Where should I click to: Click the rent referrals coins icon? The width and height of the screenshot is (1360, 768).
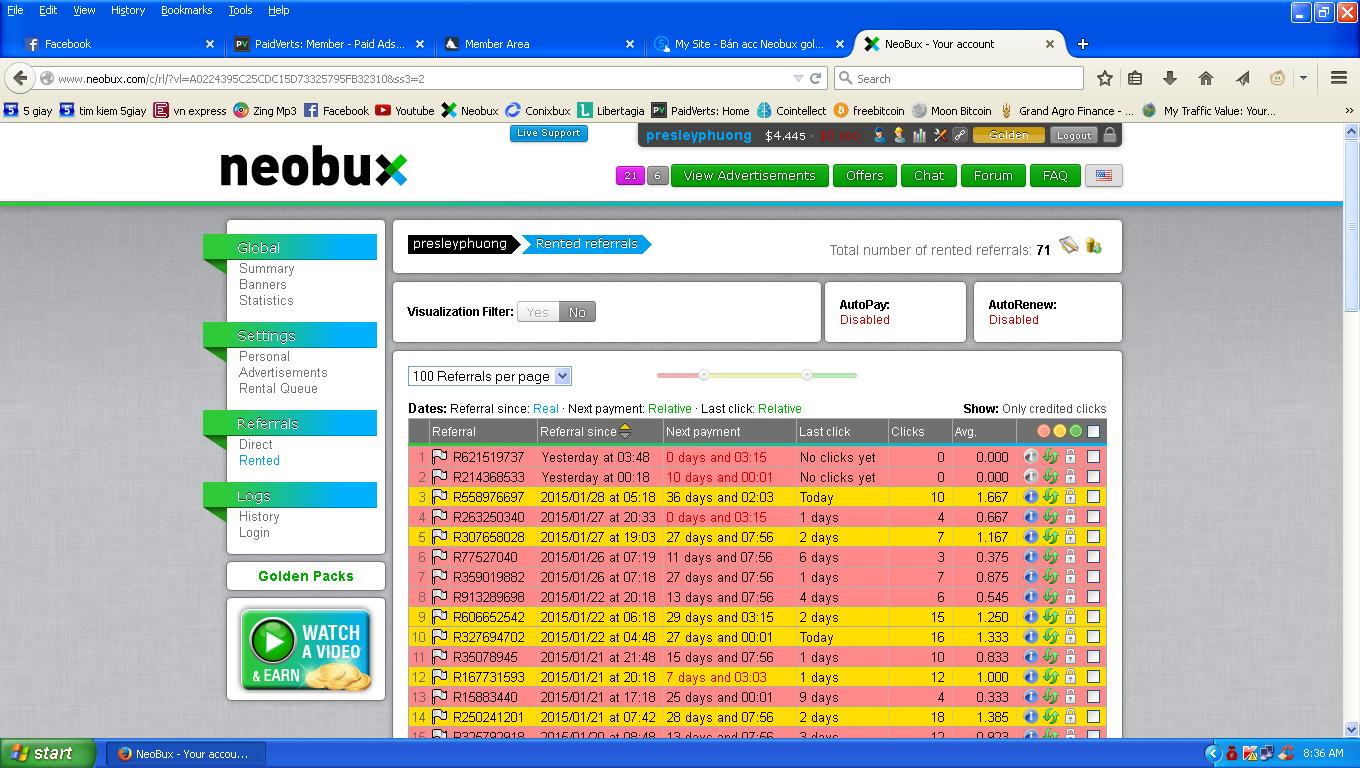coord(1093,246)
